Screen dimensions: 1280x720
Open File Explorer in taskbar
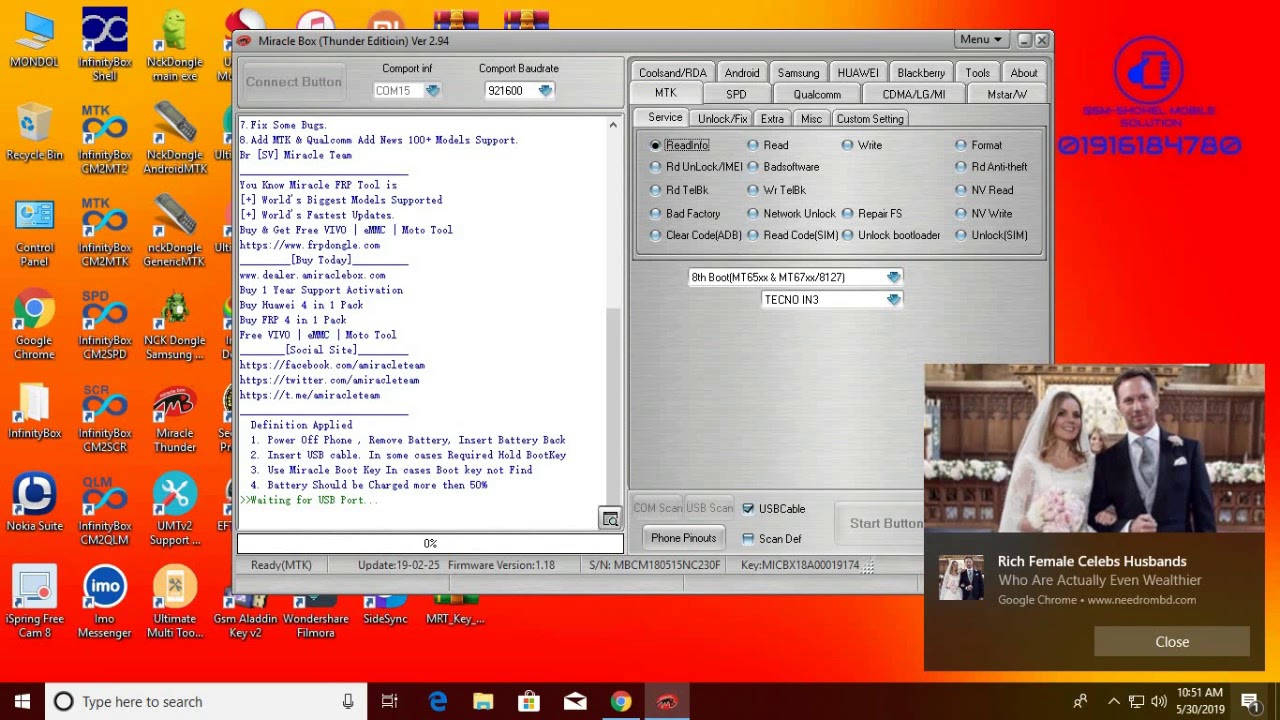coord(483,702)
